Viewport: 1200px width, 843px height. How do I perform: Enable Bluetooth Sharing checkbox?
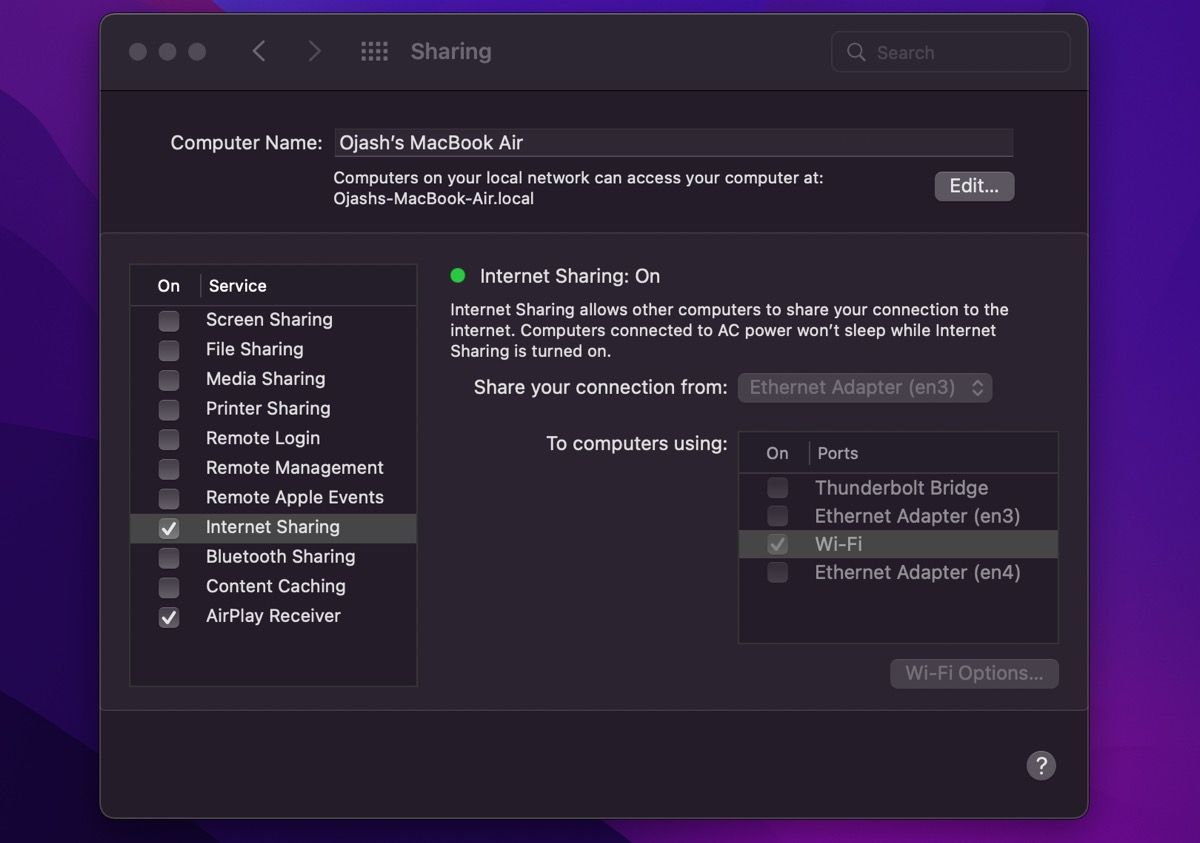click(x=169, y=558)
